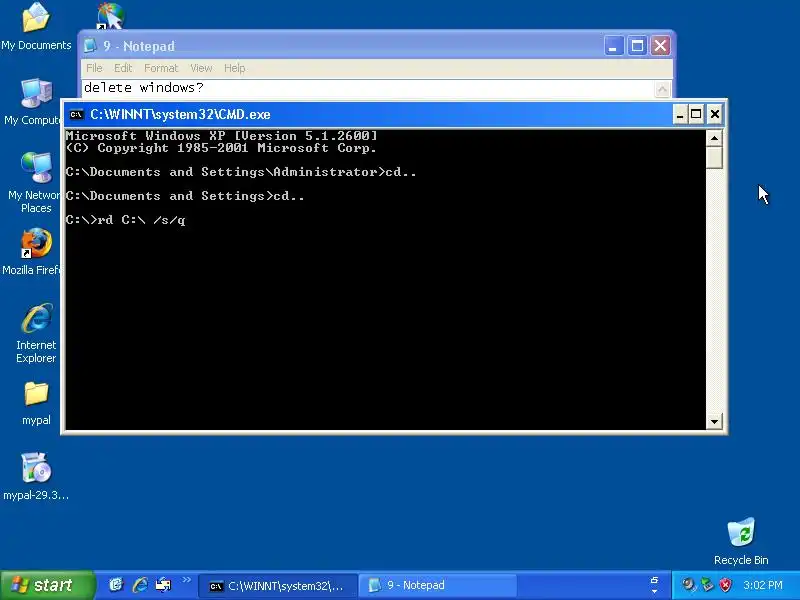This screenshot has height=600, width=800.
Task: Expand the Quick Launch overflow chevron
Action: (x=186, y=580)
